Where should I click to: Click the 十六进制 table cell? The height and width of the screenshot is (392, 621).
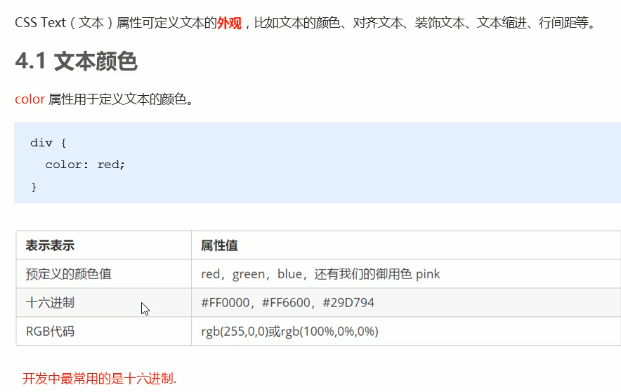pyautogui.click(x=104, y=303)
